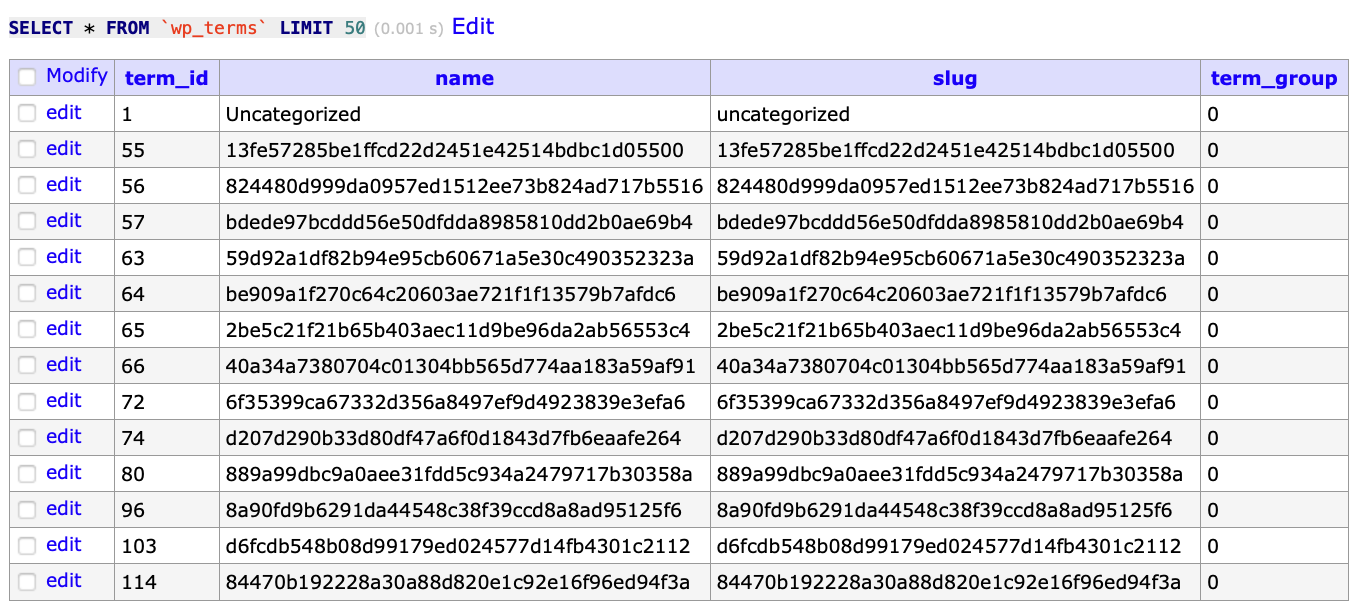Open the edit link for term_id 72
The height and width of the screenshot is (615, 1361).
point(63,401)
